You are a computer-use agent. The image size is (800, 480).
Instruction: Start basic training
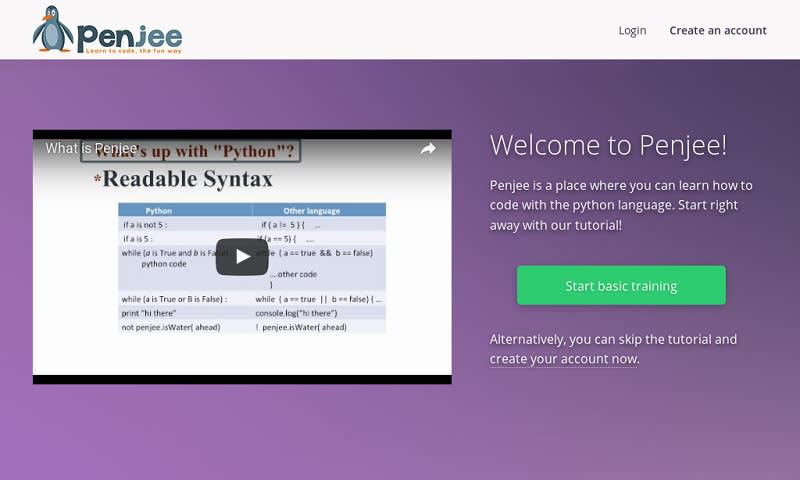click(621, 286)
